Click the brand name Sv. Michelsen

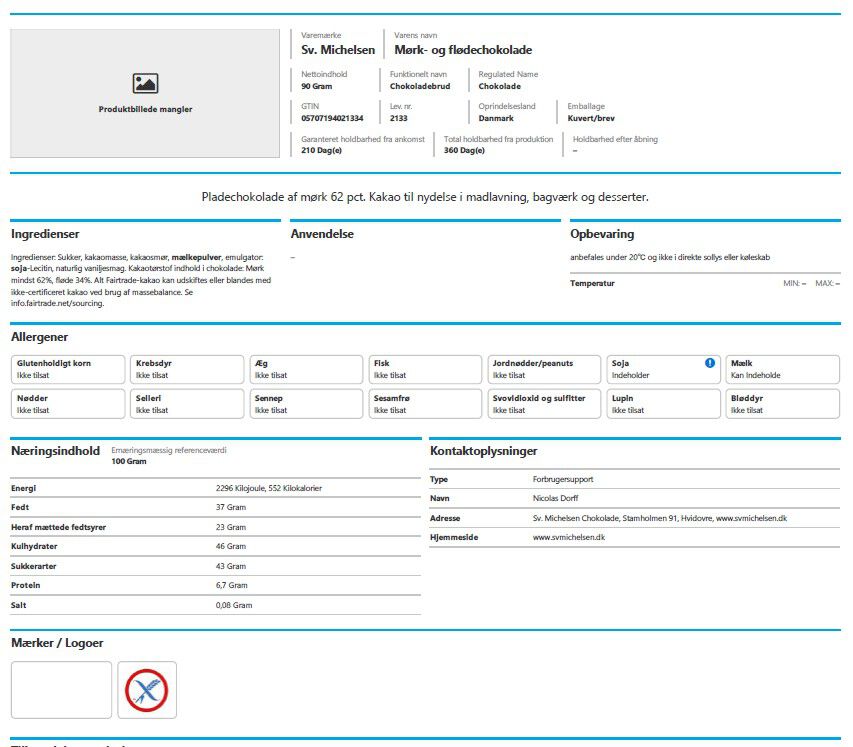pos(338,50)
